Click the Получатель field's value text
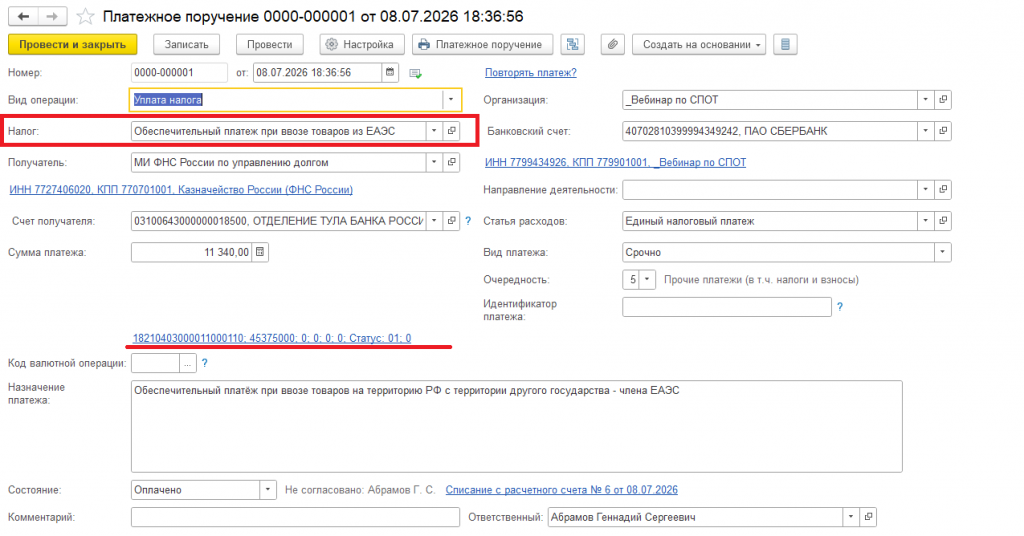Image resolution: width=1024 pixels, height=536 pixels. tap(231, 162)
